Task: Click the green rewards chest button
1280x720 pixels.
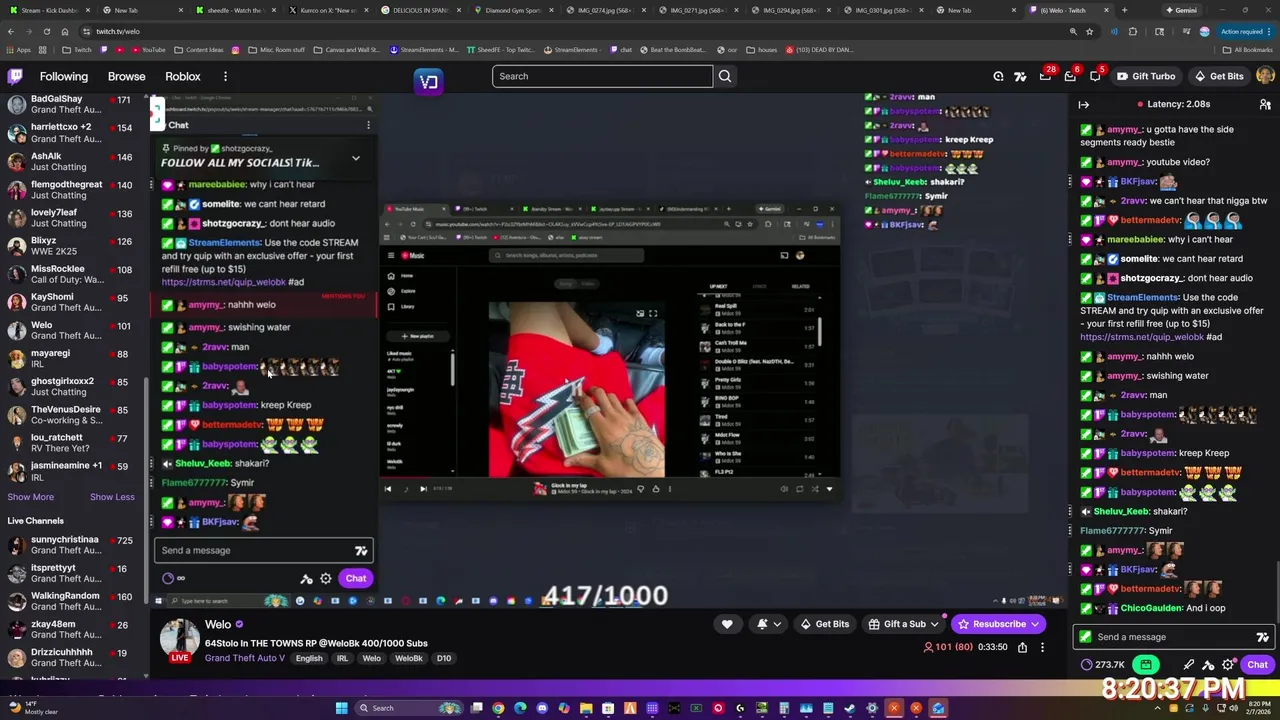Action: click(x=1146, y=664)
